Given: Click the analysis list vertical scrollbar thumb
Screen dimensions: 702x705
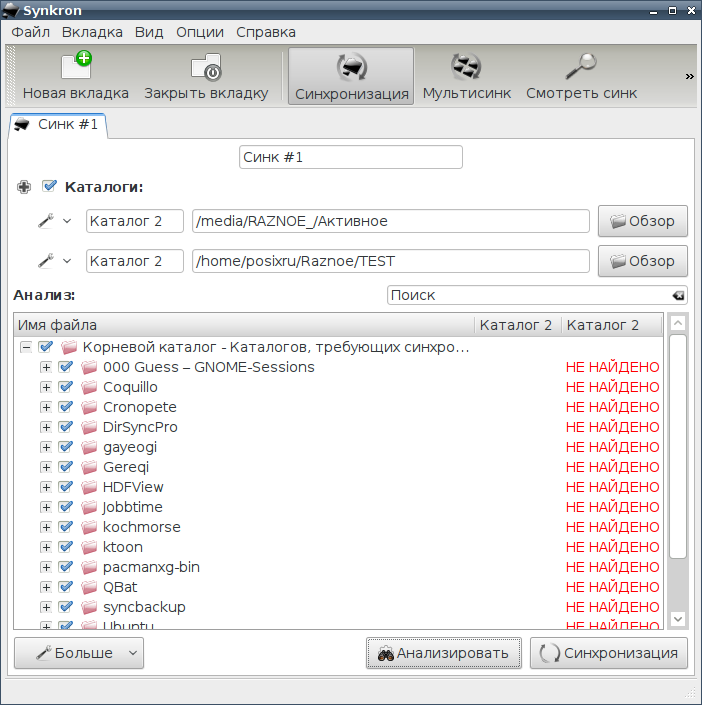Looking at the screenshot, I should pos(678,446).
